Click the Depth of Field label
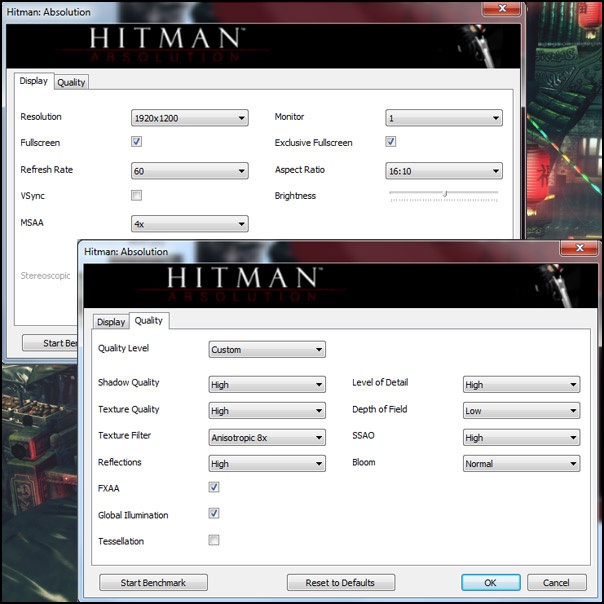This screenshot has width=604, height=604. point(380,409)
